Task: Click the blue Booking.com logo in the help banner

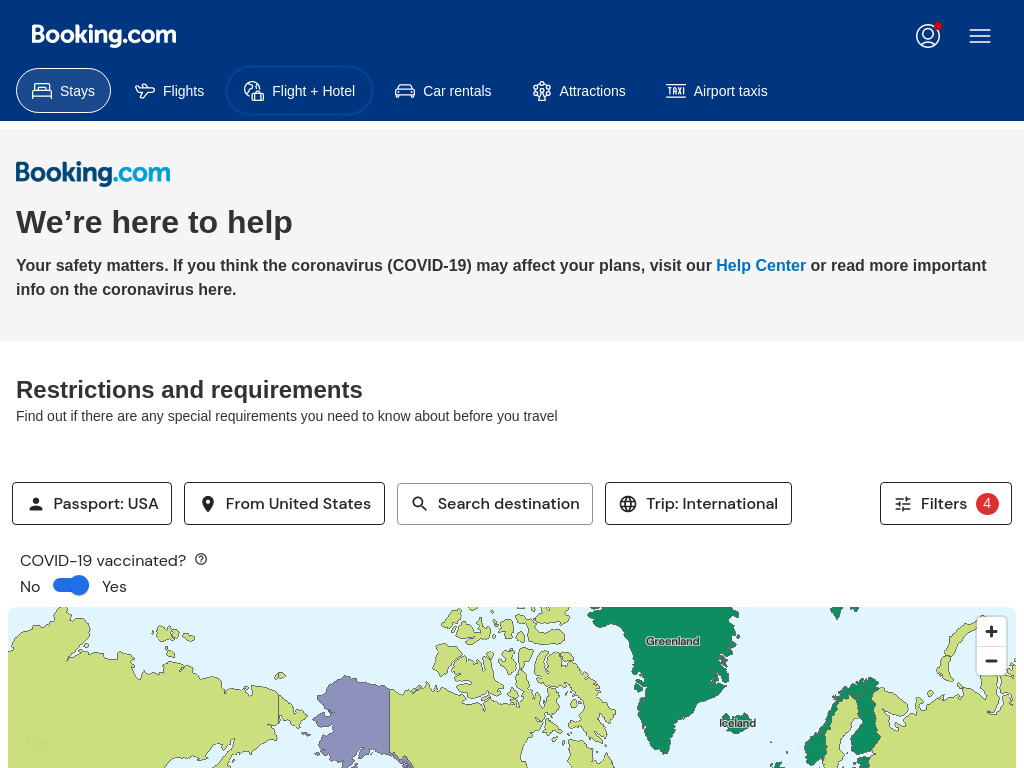Action: (x=93, y=174)
